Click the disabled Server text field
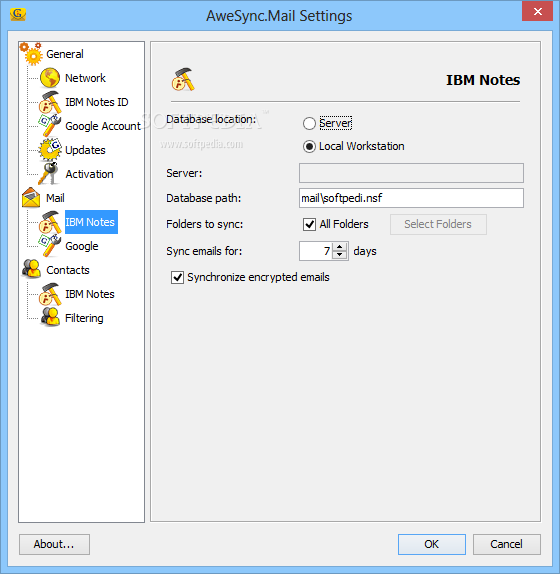560x574 pixels. [x=411, y=173]
